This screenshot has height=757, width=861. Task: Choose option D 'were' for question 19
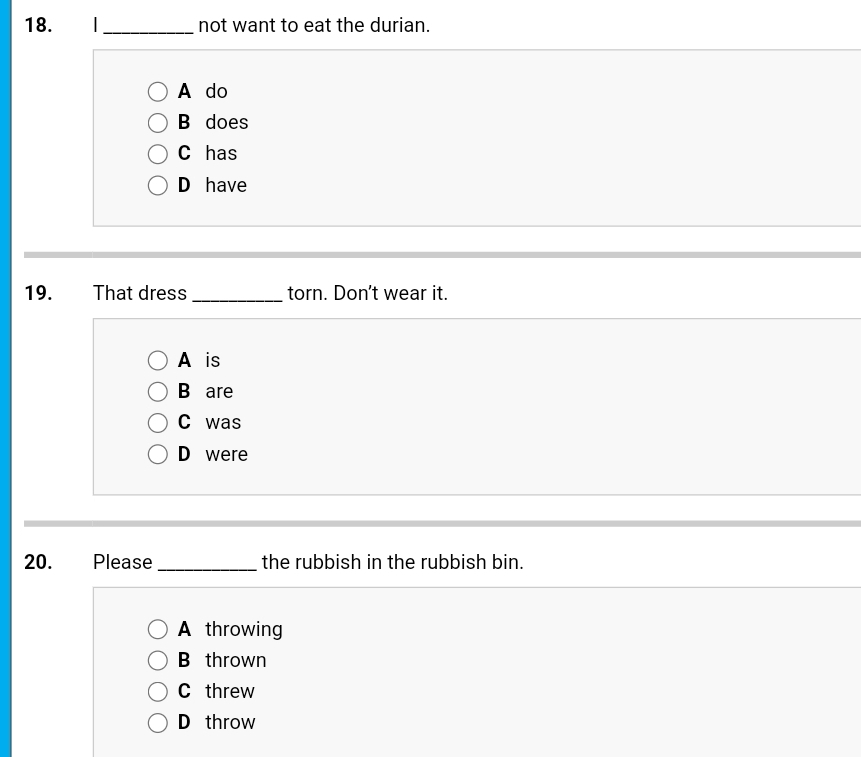(157, 454)
